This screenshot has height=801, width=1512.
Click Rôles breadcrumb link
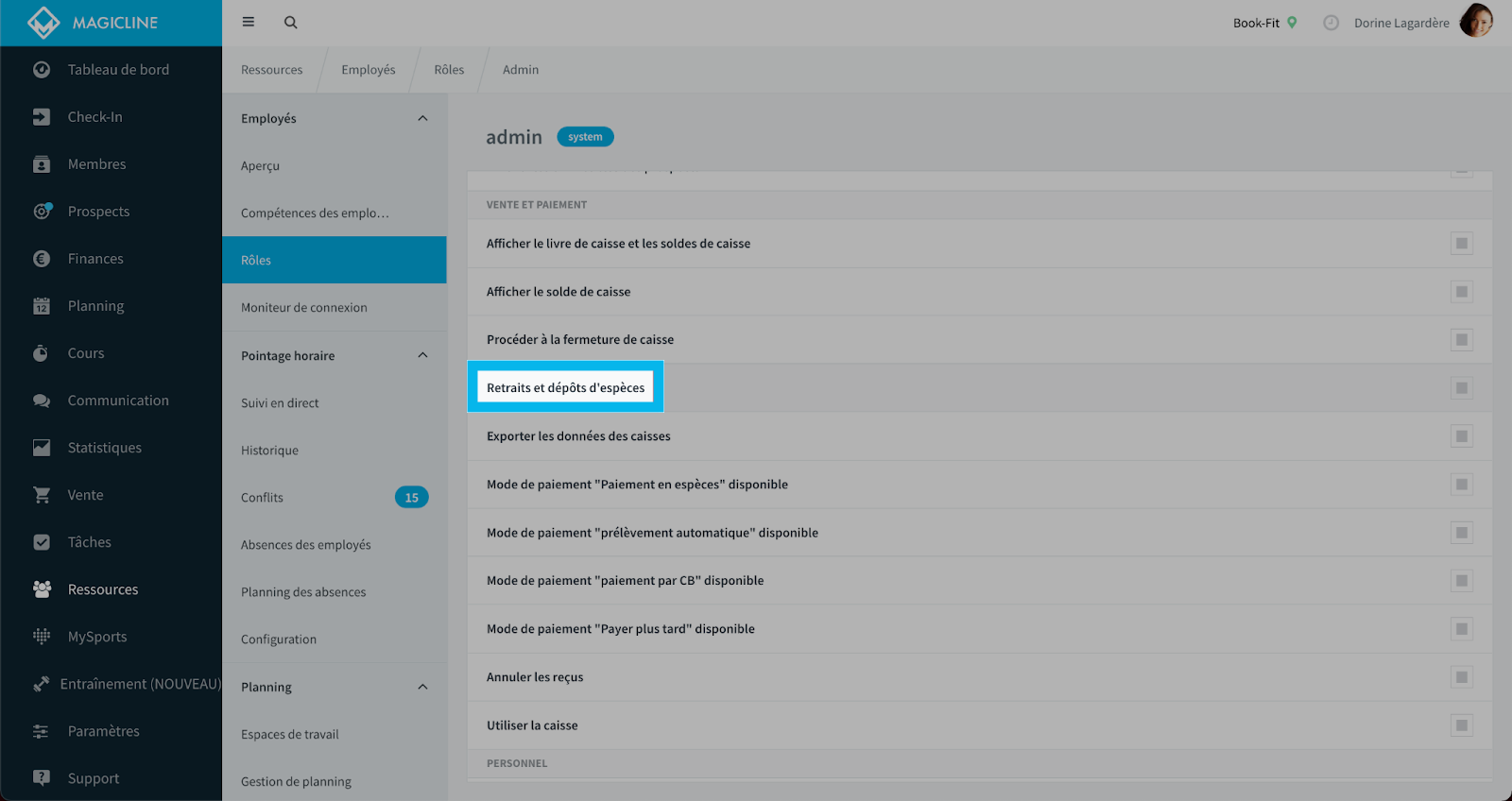pos(449,70)
